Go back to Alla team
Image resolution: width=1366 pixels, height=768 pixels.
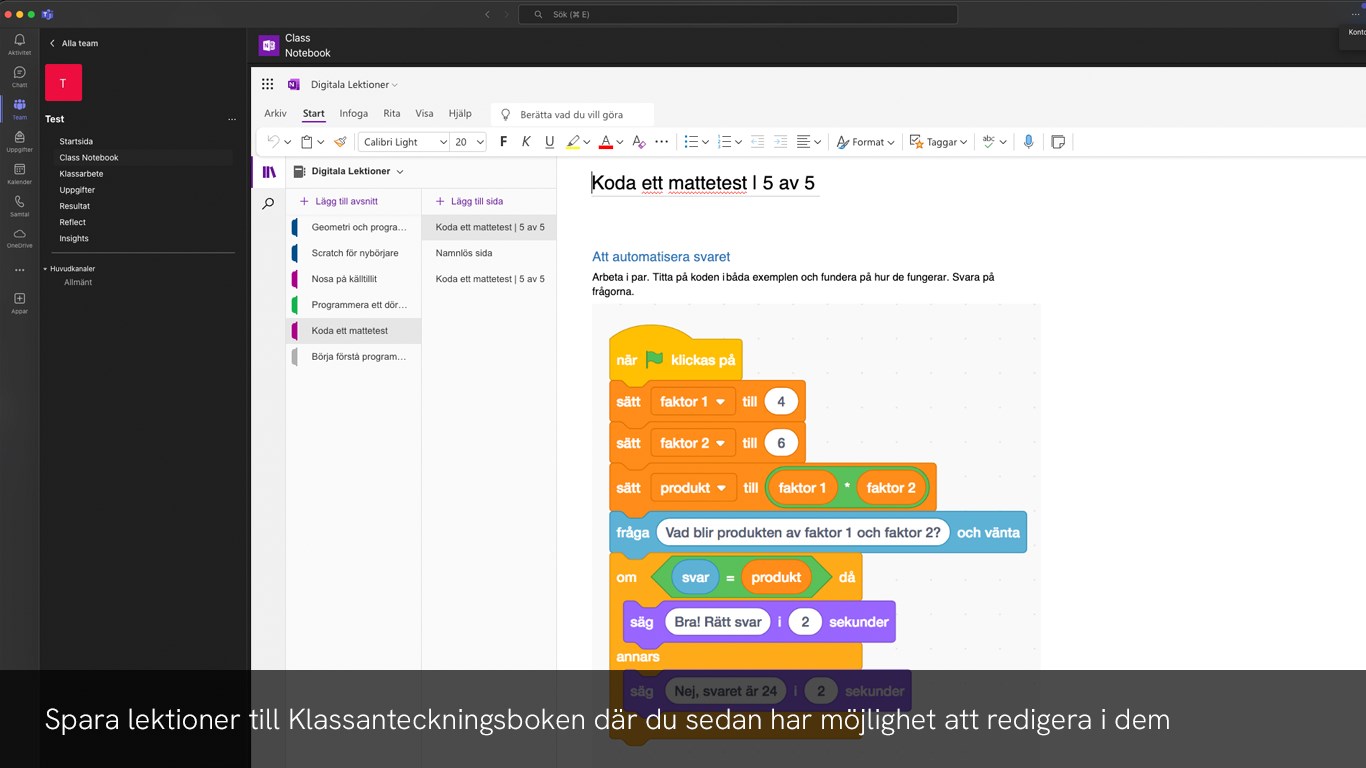73,44
